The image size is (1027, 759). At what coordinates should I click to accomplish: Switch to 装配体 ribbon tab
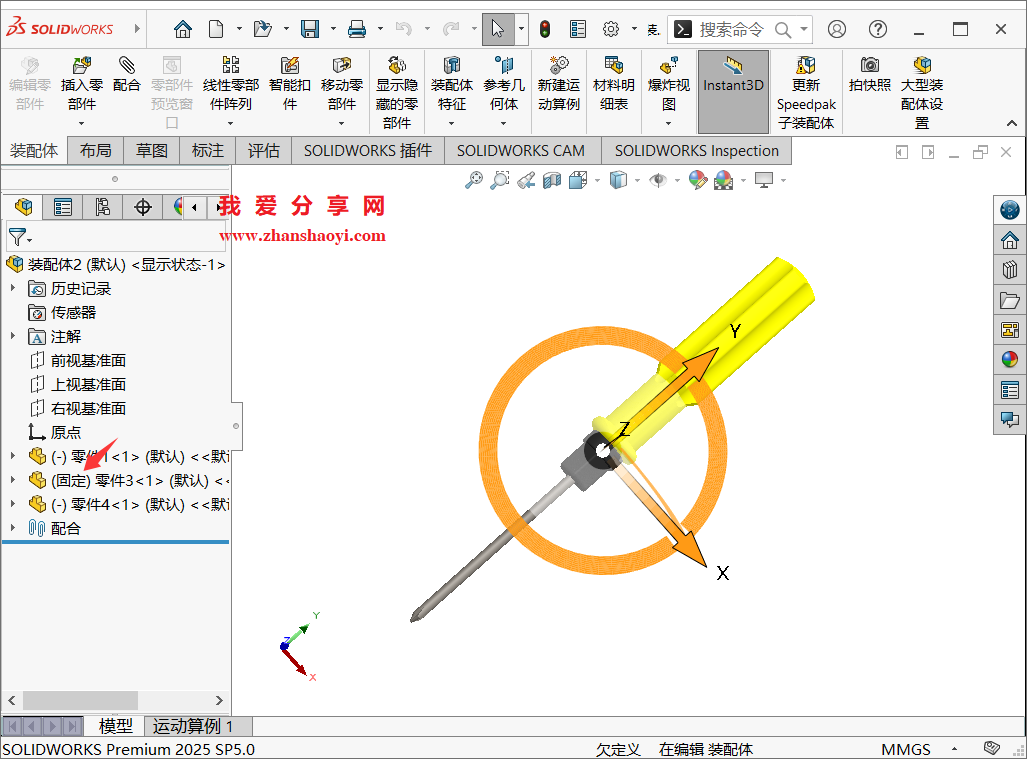click(x=33, y=151)
